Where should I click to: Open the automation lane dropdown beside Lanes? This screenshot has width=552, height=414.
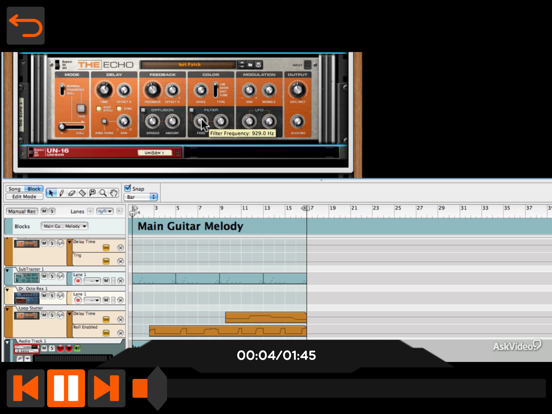pyautogui.click(x=105, y=211)
